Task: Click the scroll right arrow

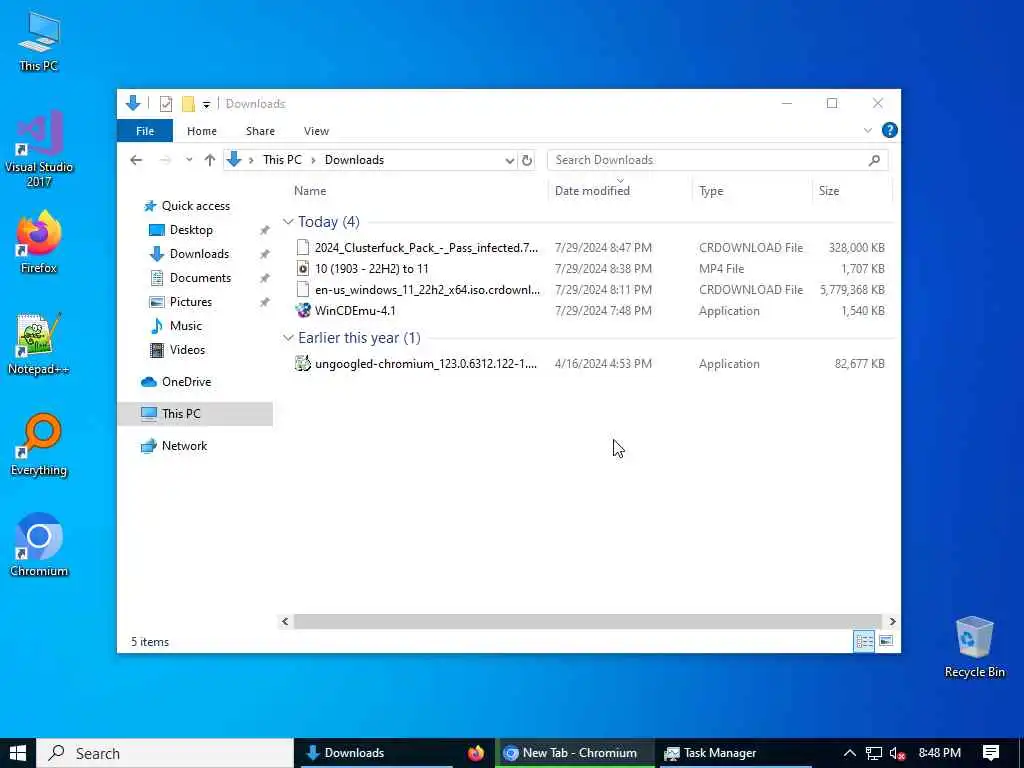Action: [892, 622]
